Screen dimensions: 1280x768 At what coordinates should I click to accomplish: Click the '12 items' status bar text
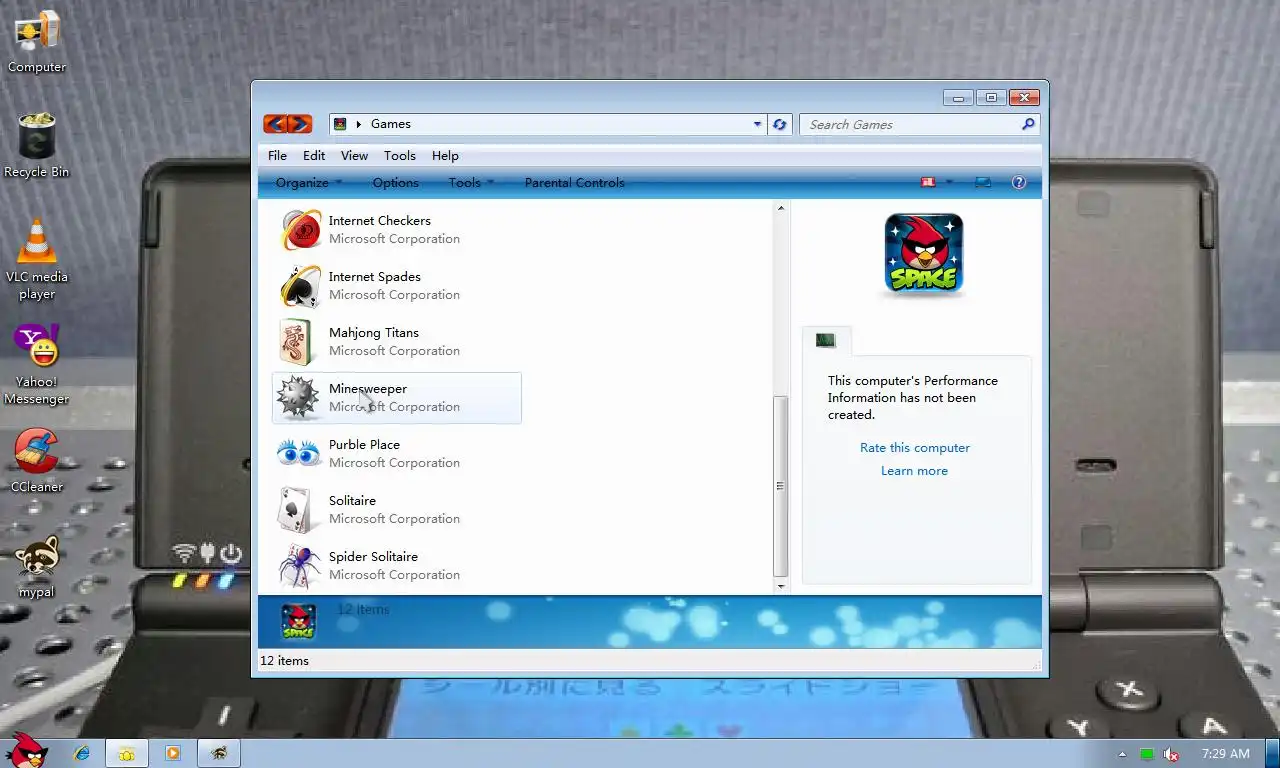(x=284, y=660)
